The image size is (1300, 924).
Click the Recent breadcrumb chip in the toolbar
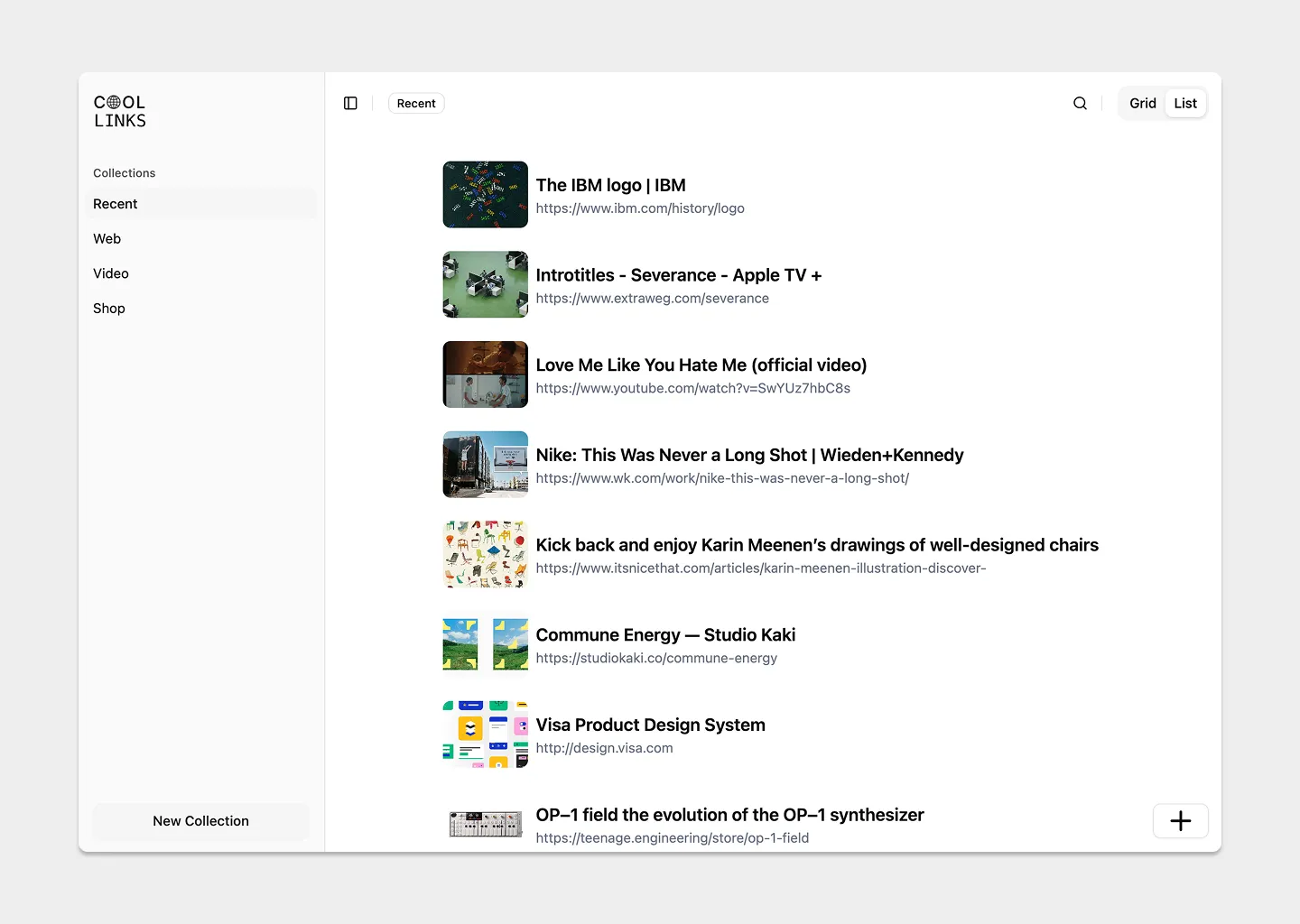coord(416,104)
